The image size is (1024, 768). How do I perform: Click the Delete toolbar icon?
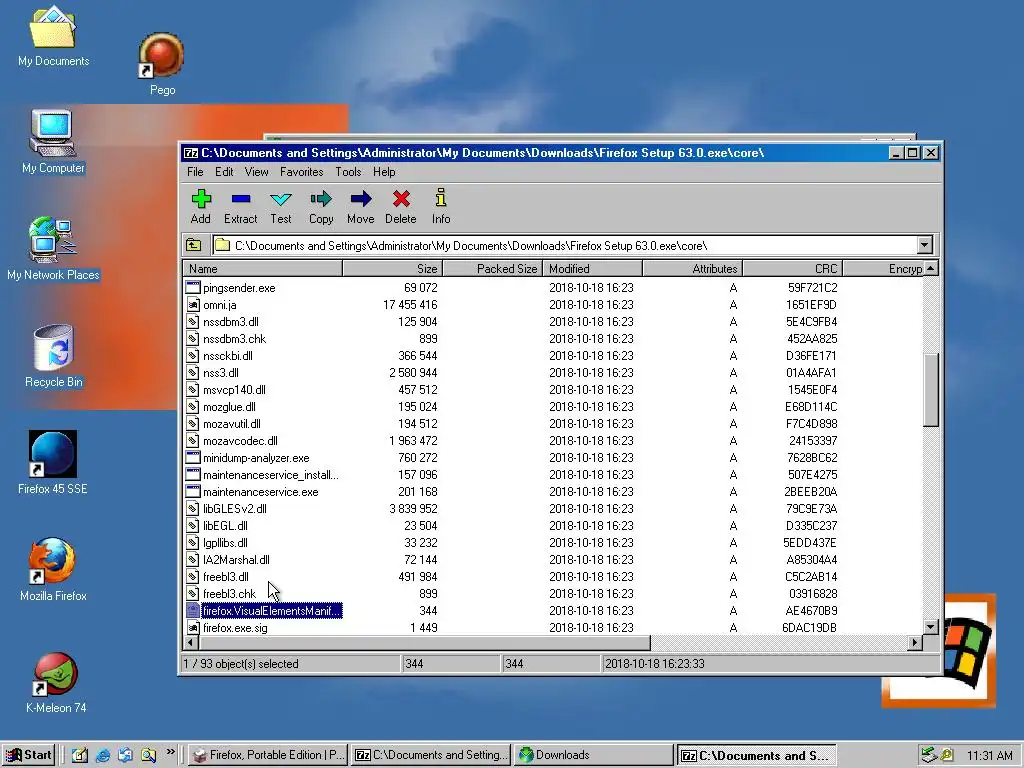(x=401, y=199)
